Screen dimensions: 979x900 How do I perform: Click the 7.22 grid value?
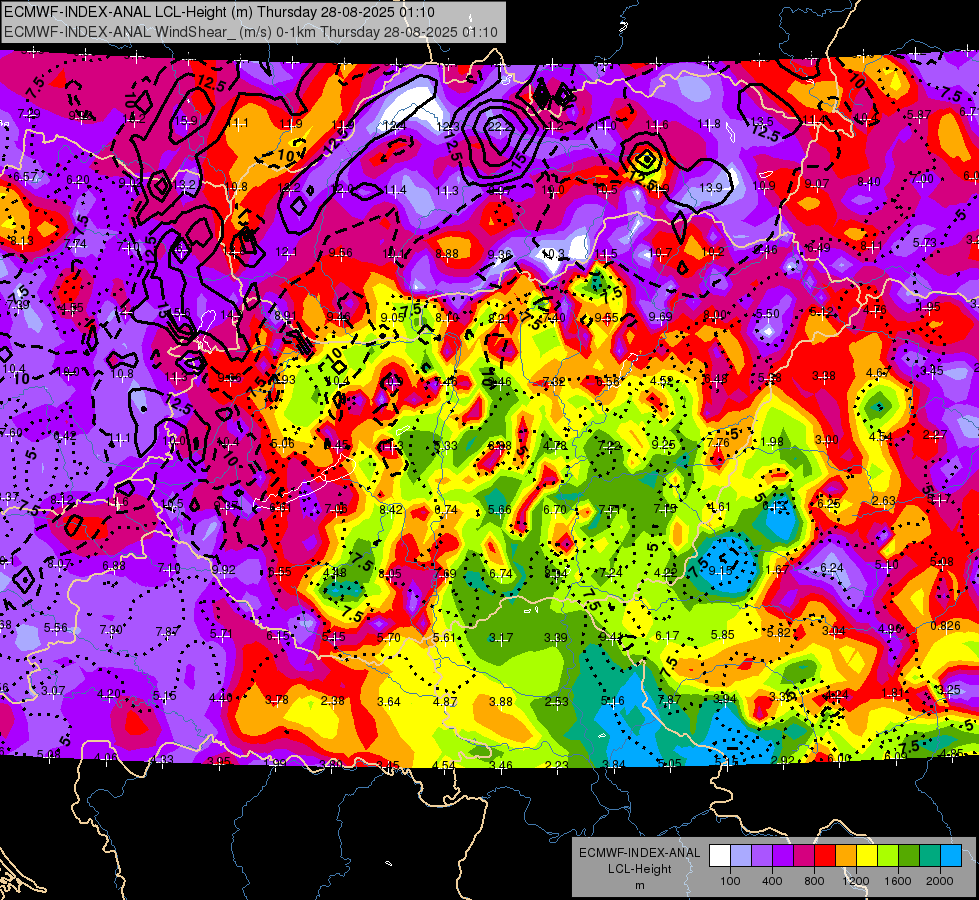(609, 445)
